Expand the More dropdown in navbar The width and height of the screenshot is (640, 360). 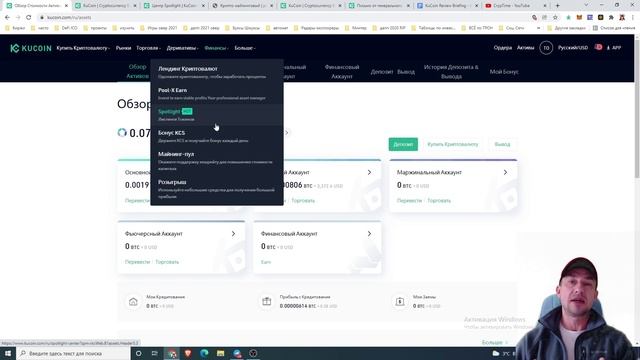[x=245, y=48]
